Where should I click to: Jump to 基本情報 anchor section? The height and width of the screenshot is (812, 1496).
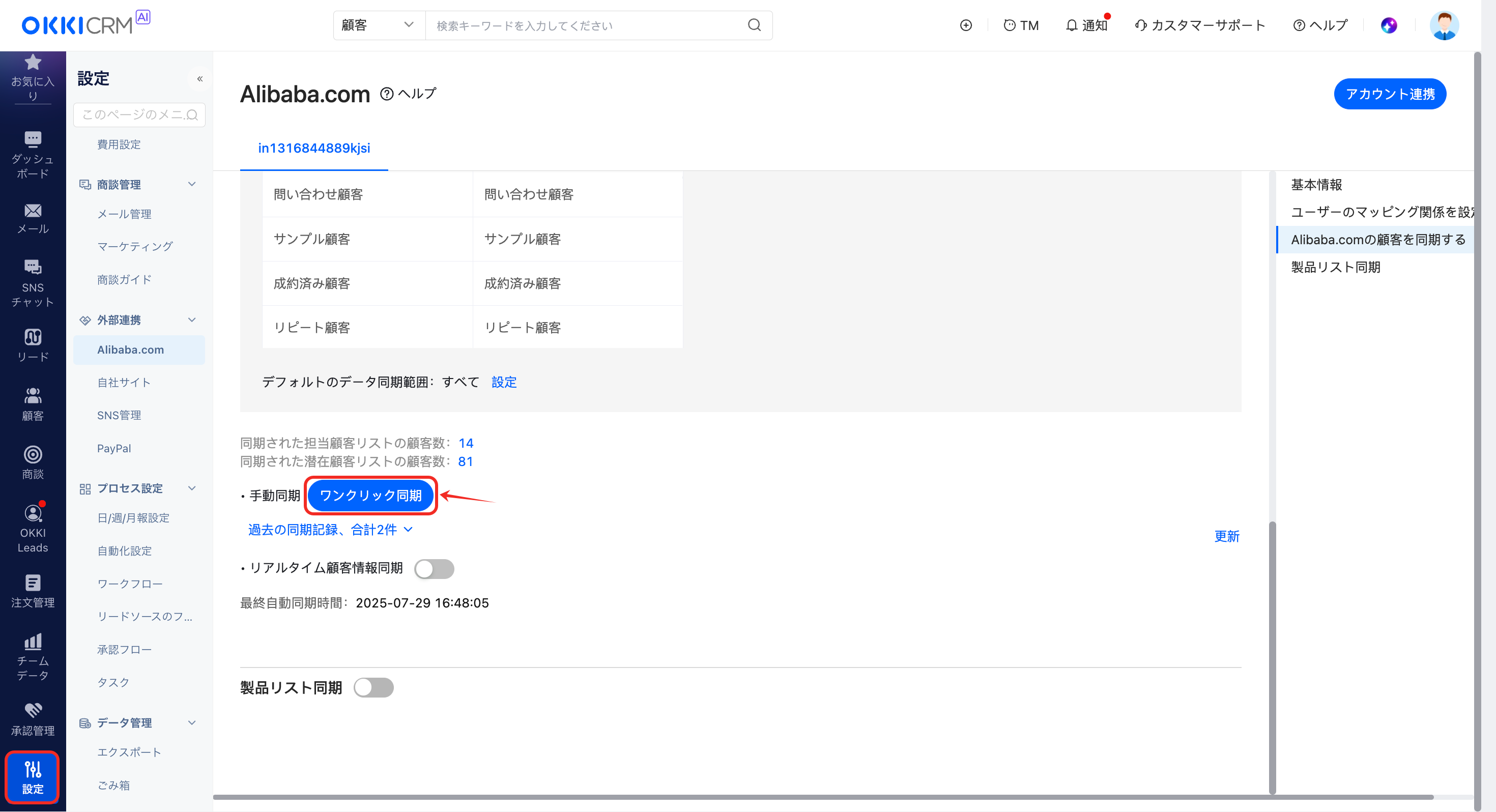1316,185
